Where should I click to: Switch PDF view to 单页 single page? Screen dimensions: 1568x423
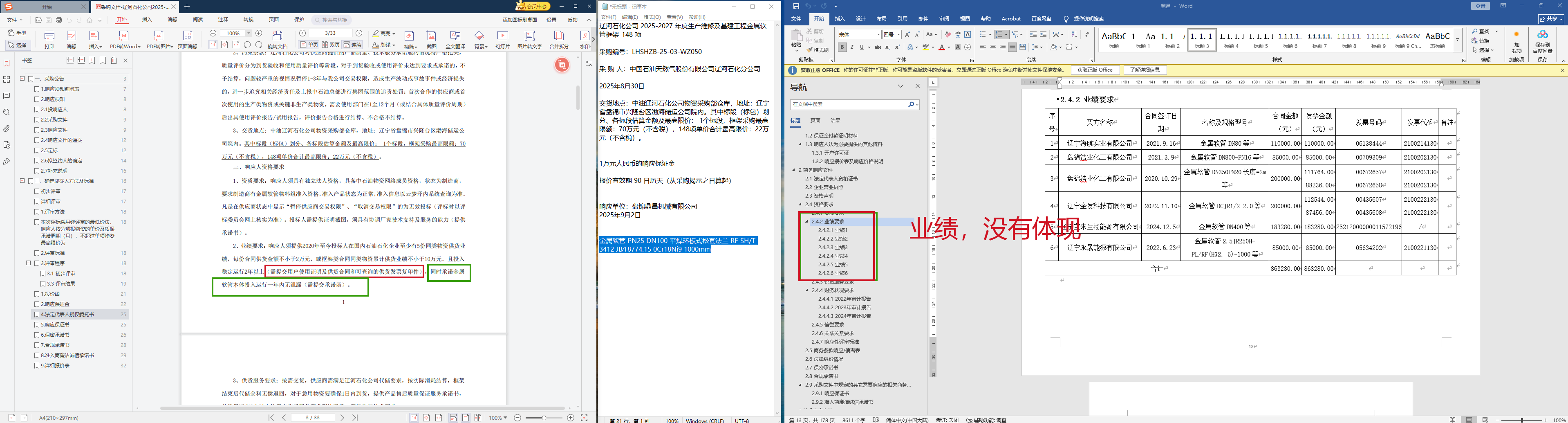tap(309, 45)
